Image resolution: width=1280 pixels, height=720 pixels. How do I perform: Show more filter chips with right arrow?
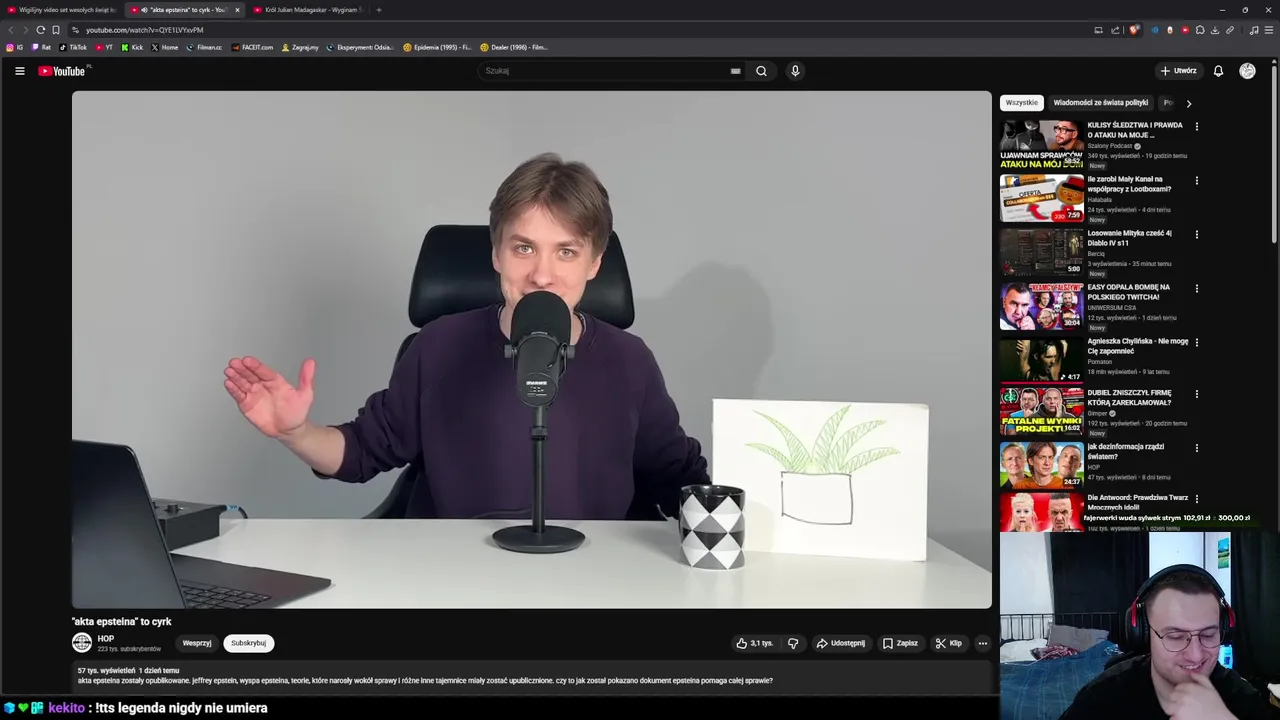pyautogui.click(x=1188, y=103)
